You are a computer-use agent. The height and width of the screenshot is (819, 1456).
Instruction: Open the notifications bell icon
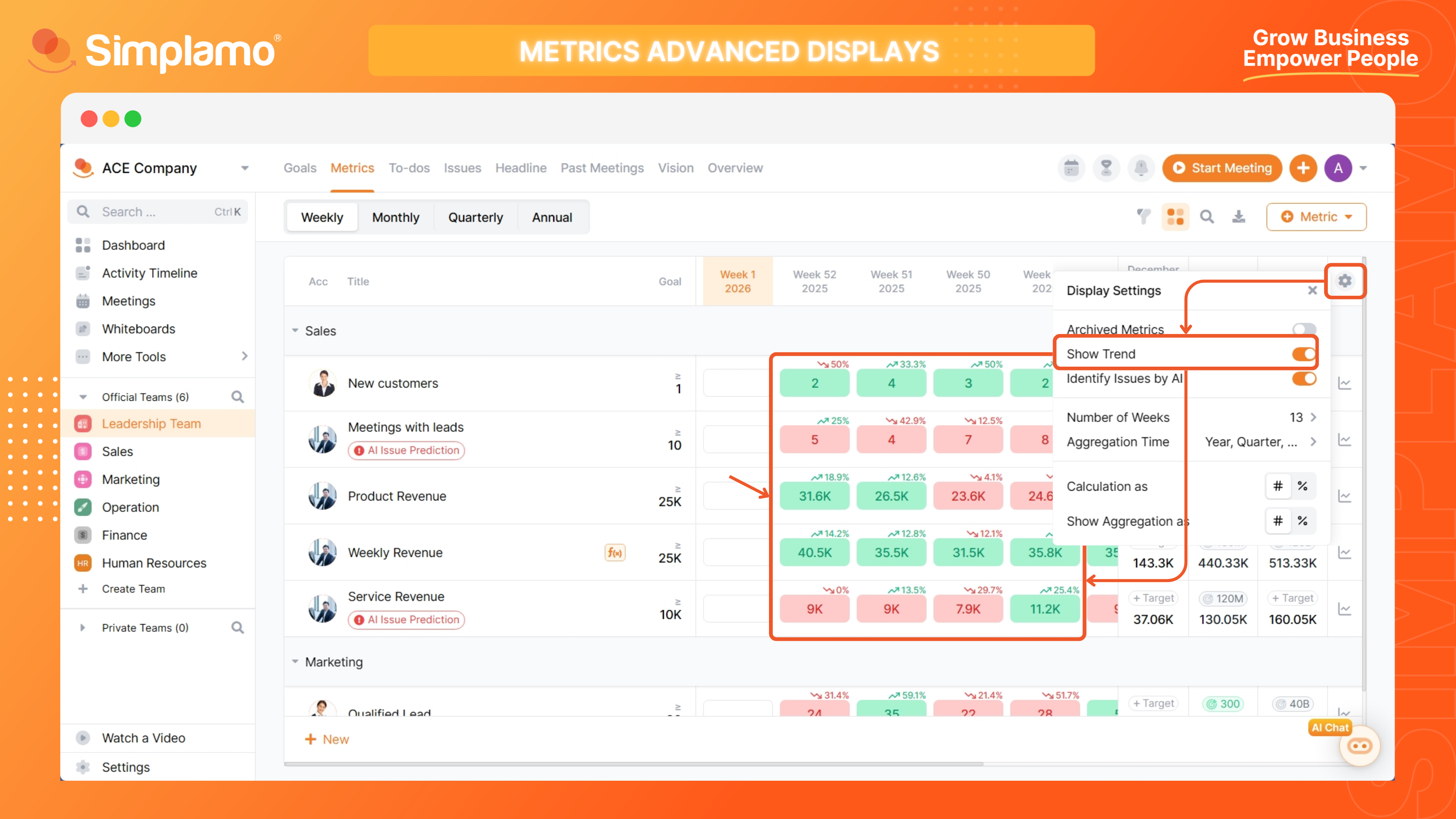pos(1141,168)
